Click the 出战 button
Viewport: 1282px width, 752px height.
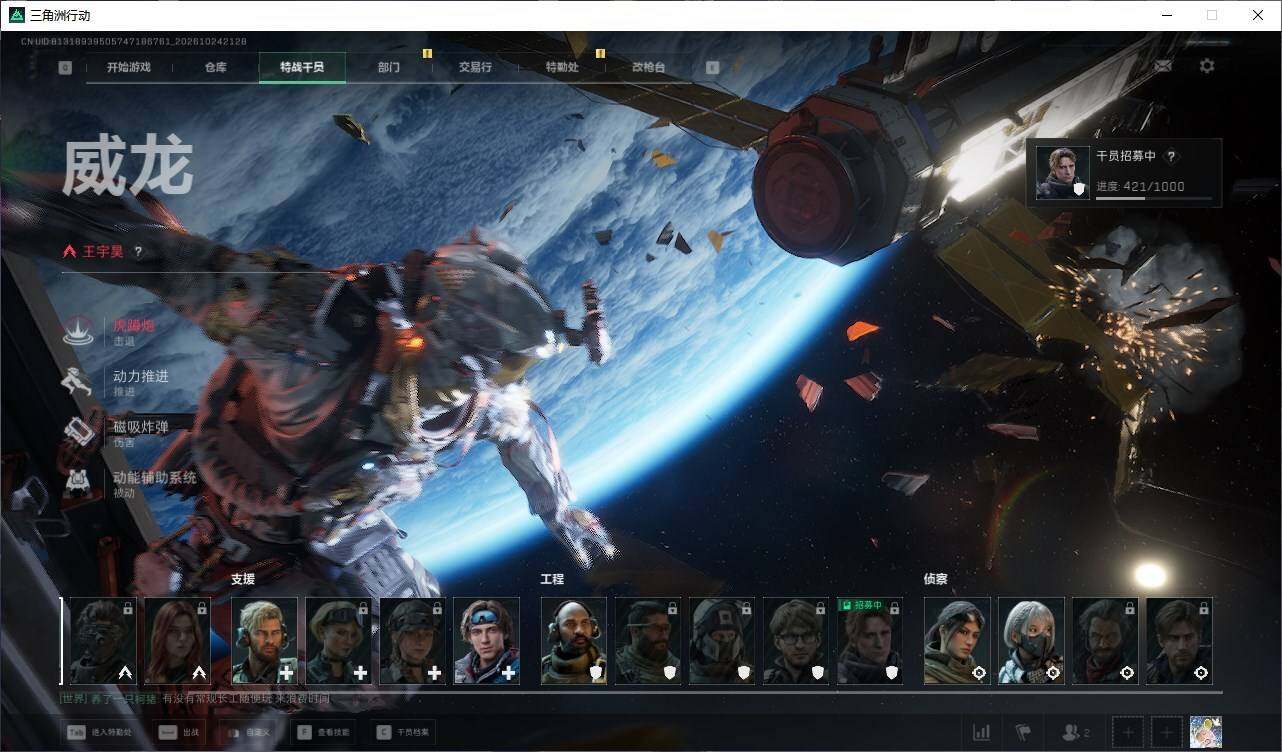click(x=181, y=732)
